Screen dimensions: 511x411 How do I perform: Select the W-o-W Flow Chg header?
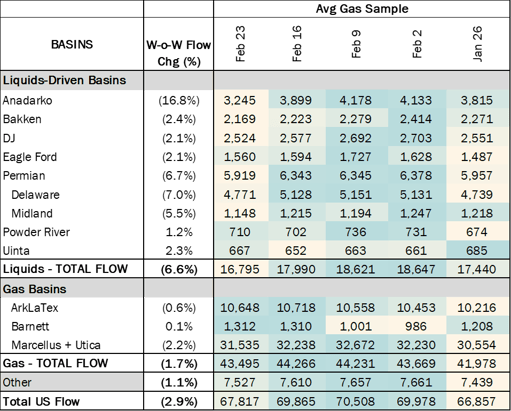pos(179,53)
